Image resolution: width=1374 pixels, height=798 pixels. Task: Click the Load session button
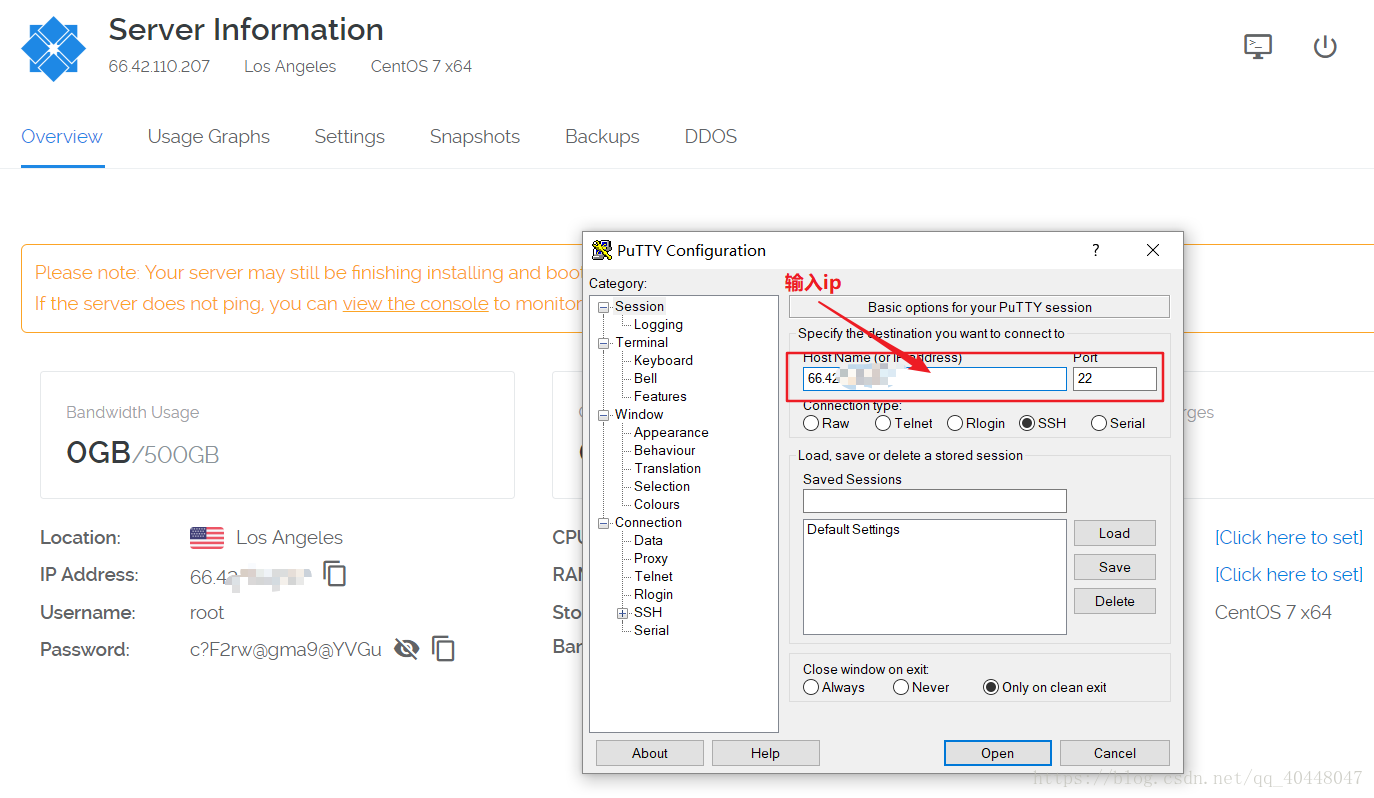(x=1115, y=533)
